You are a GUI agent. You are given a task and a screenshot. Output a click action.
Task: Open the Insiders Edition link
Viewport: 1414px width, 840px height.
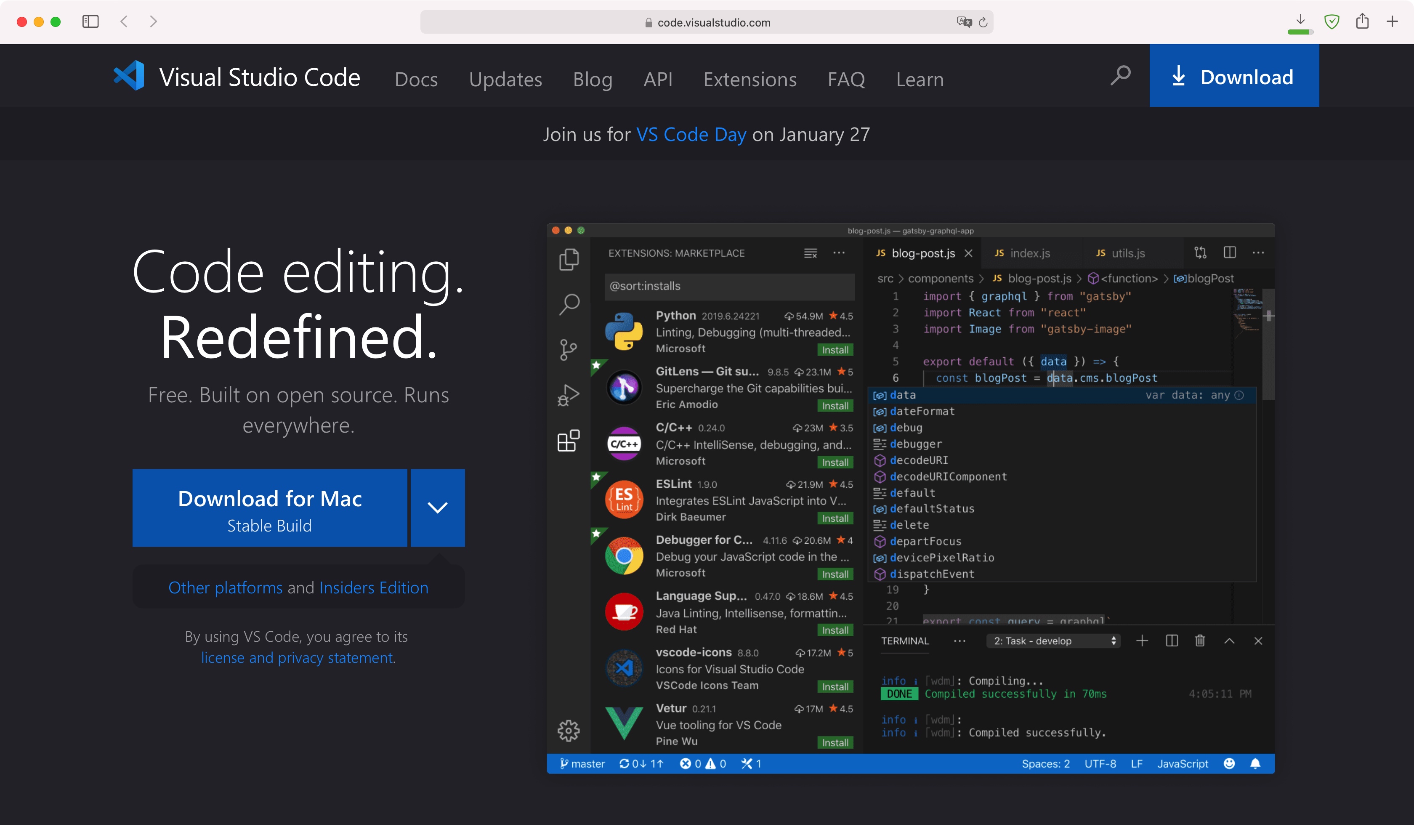point(374,587)
